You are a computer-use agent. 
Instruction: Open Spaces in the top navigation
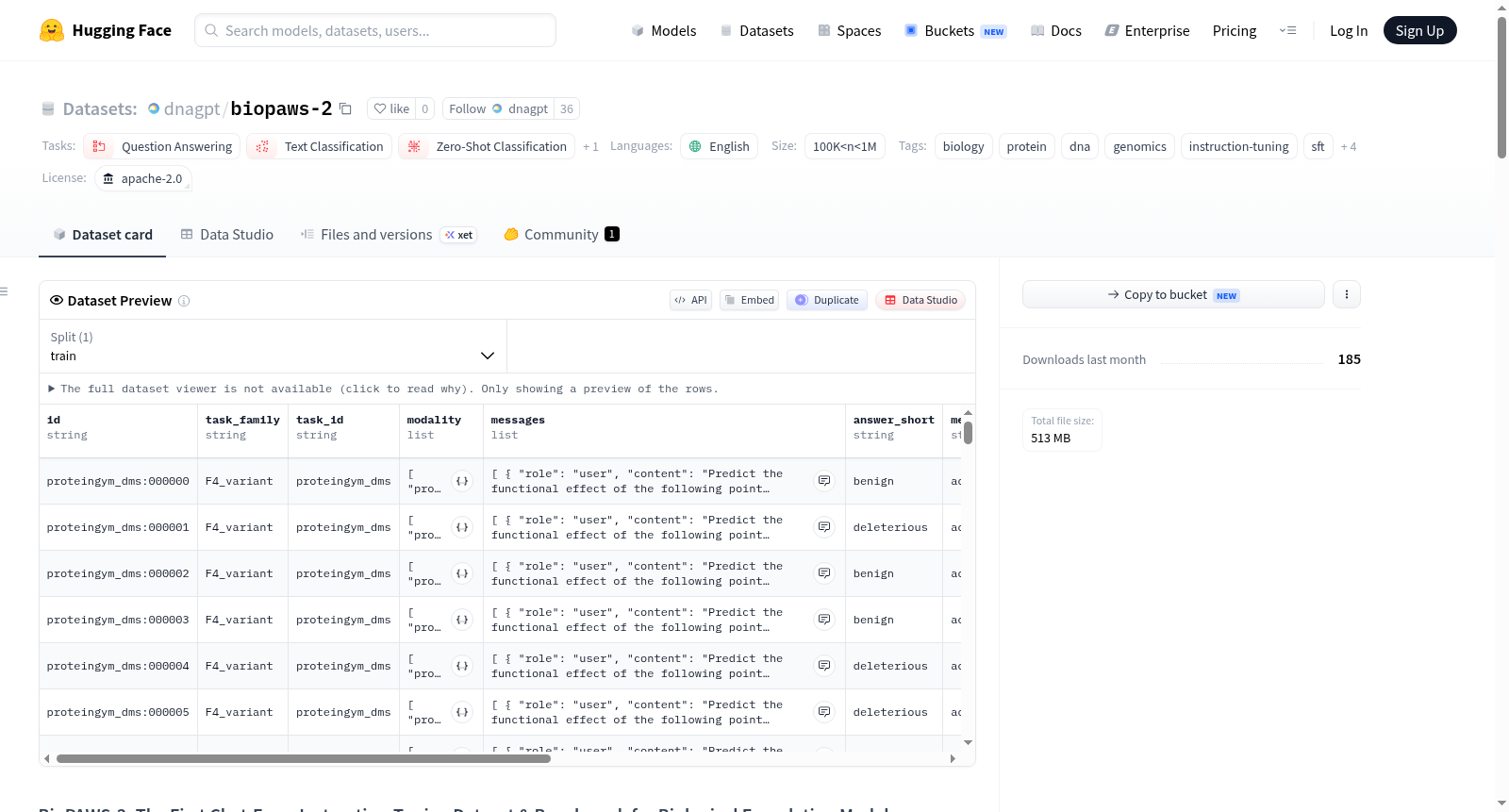(x=850, y=30)
